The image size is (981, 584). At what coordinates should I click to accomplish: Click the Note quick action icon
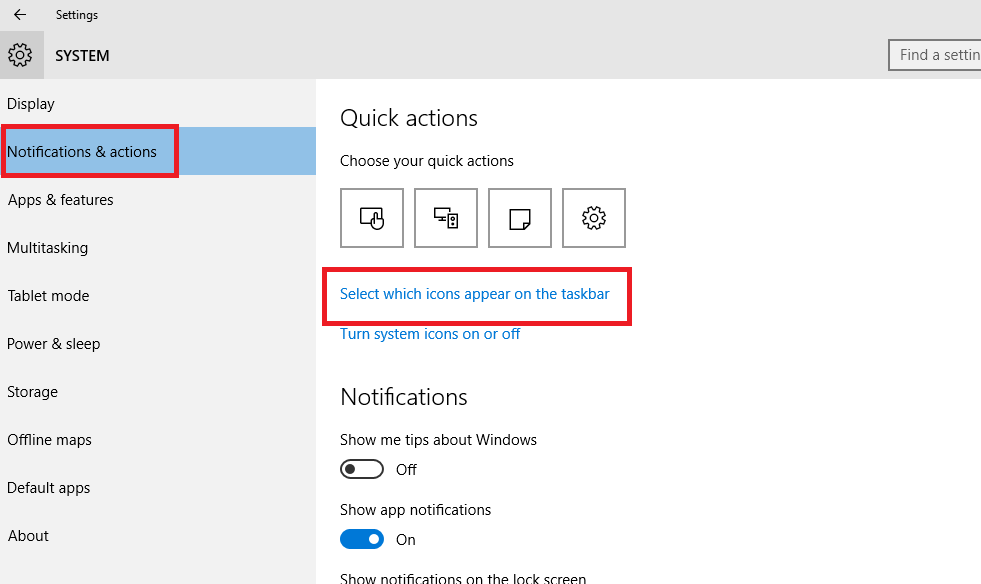tap(519, 218)
